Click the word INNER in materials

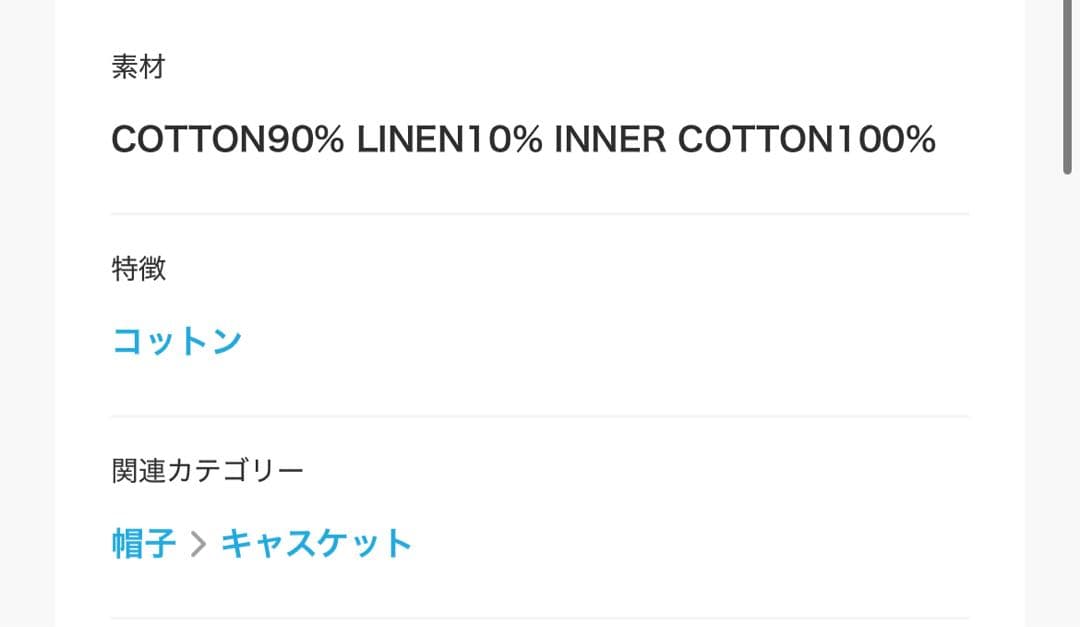[x=609, y=140]
